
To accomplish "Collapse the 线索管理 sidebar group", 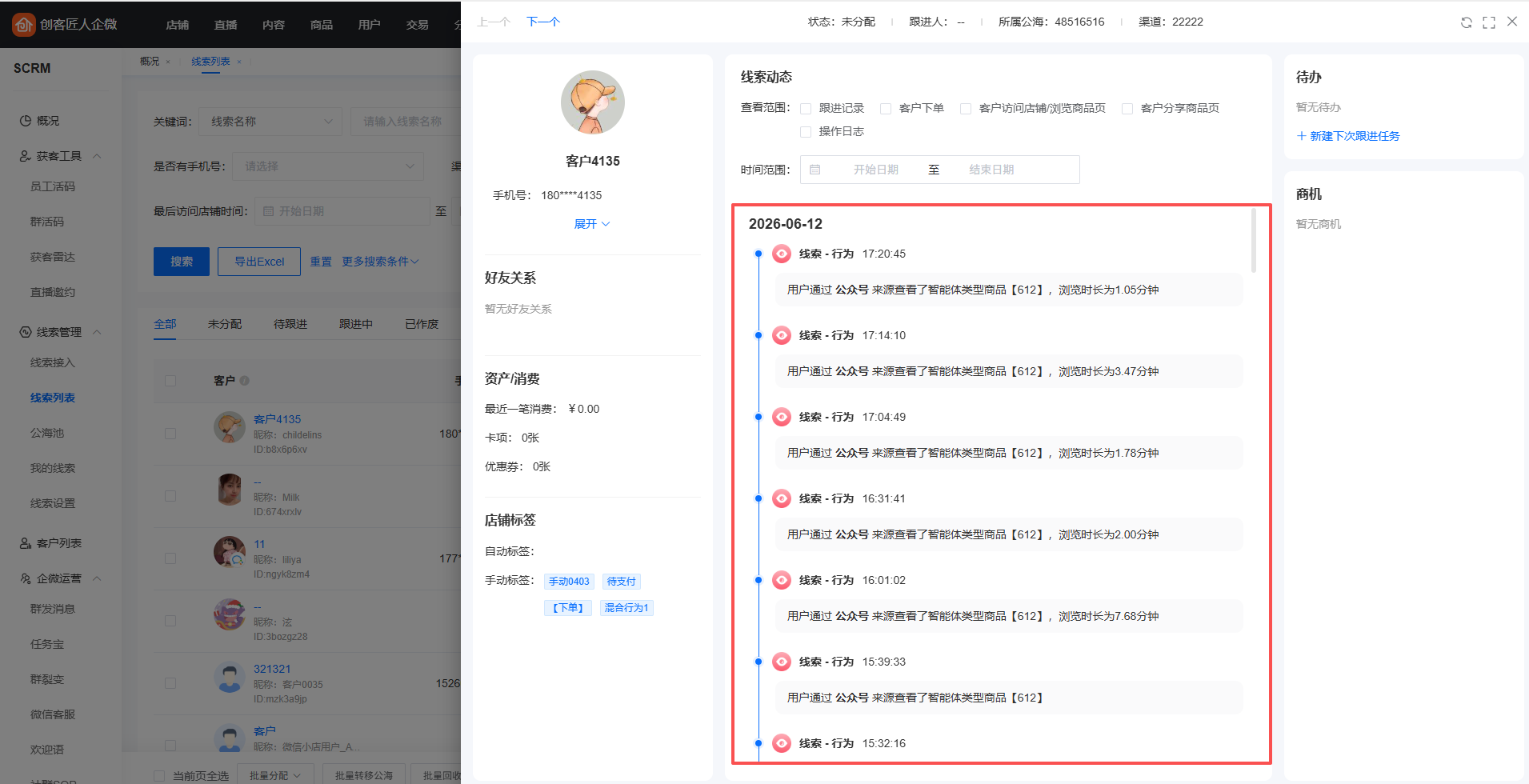I will click(x=97, y=332).
